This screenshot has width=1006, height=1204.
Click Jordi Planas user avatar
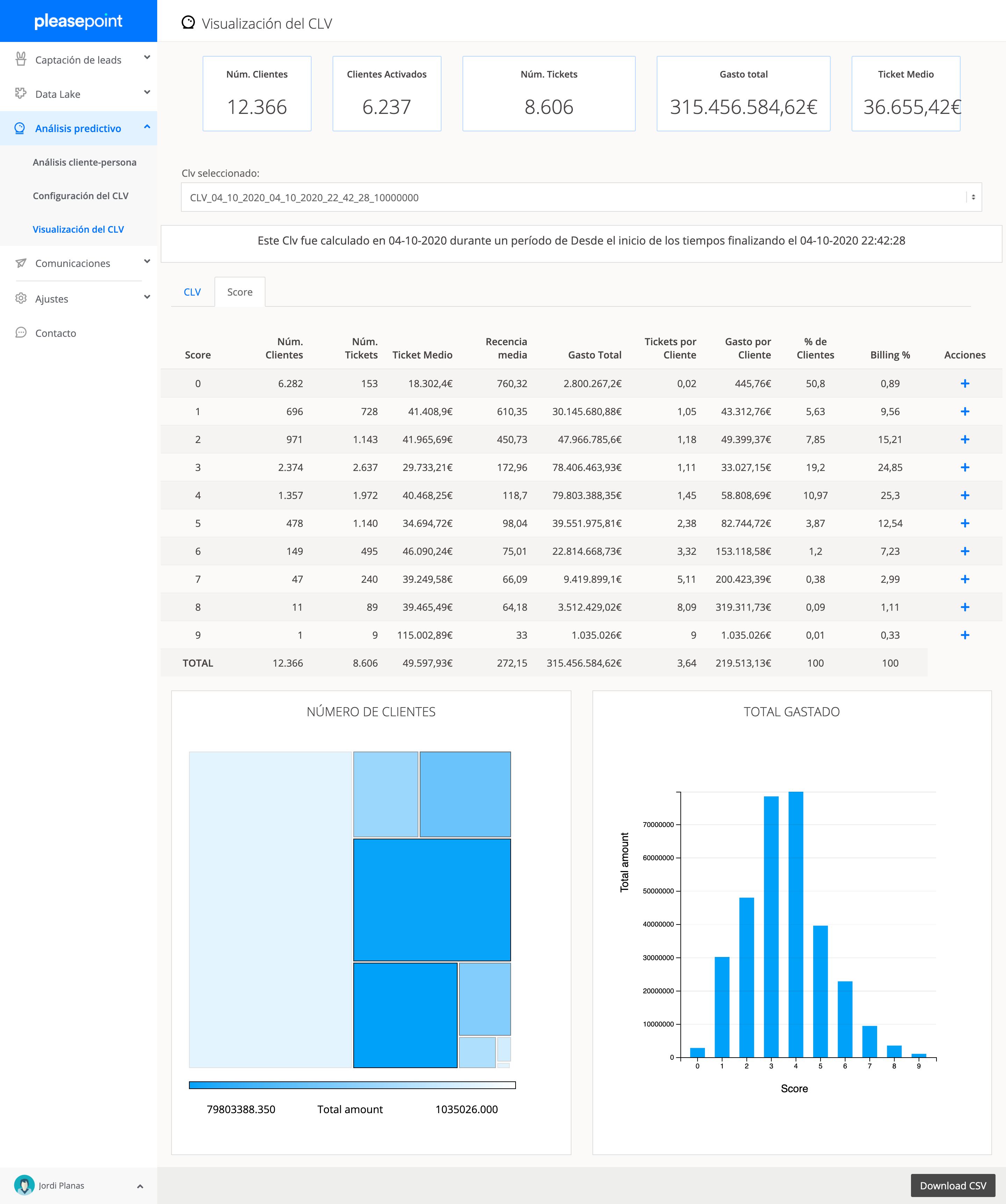point(24,1185)
